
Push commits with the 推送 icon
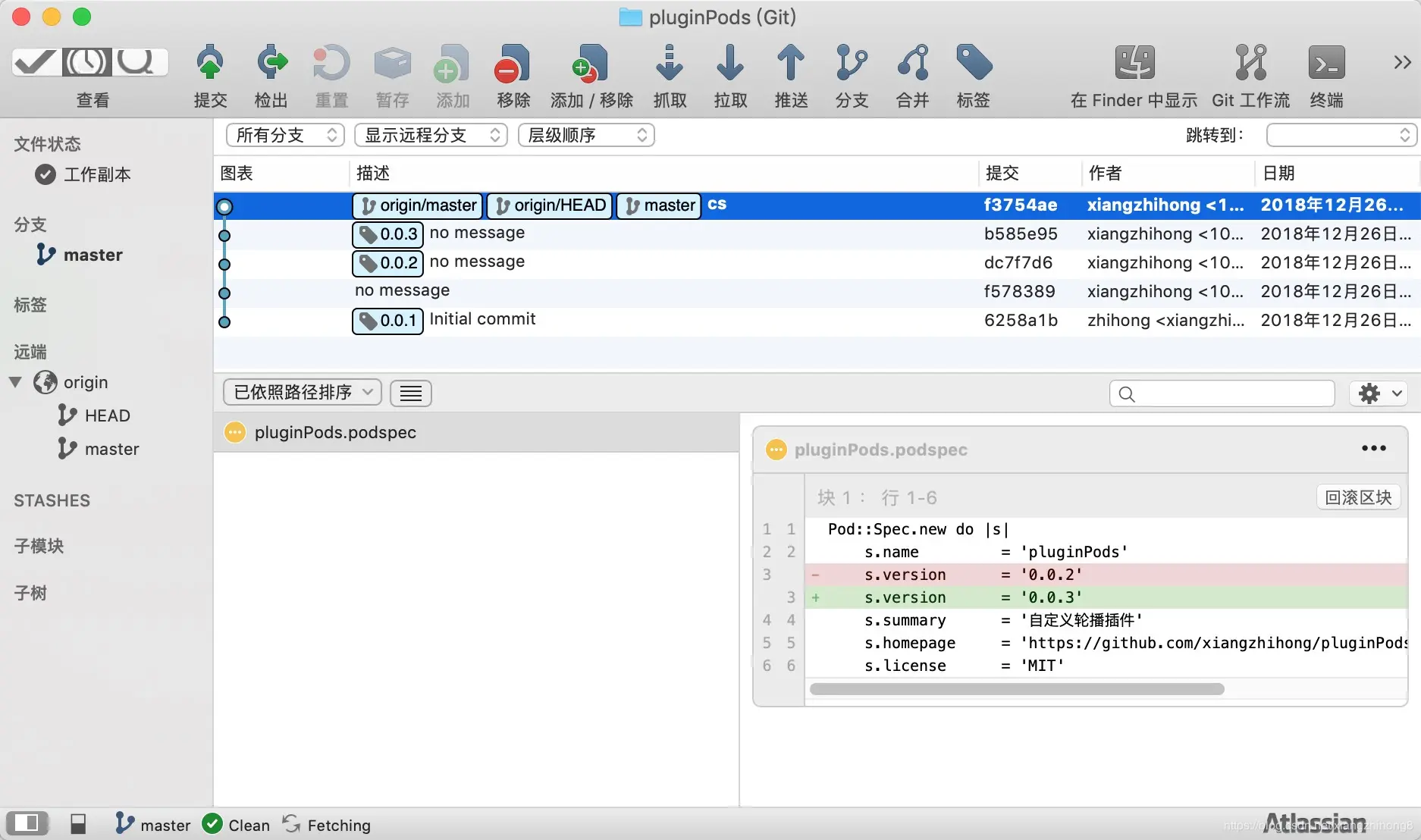click(x=791, y=63)
